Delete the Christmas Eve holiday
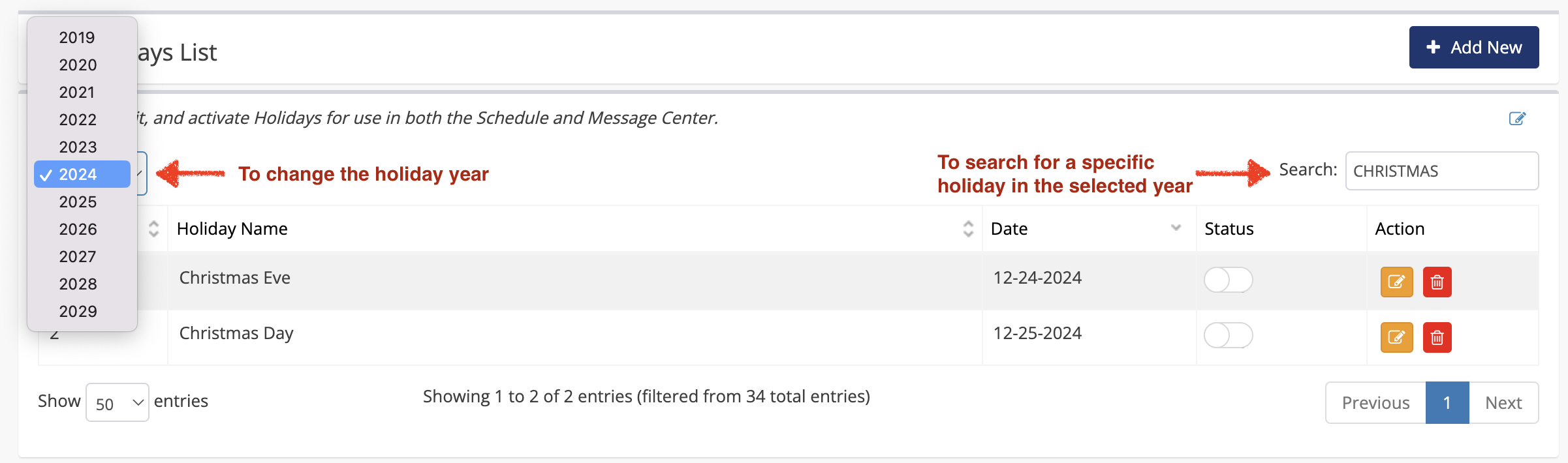The image size is (1568, 463). coord(1437,282)
